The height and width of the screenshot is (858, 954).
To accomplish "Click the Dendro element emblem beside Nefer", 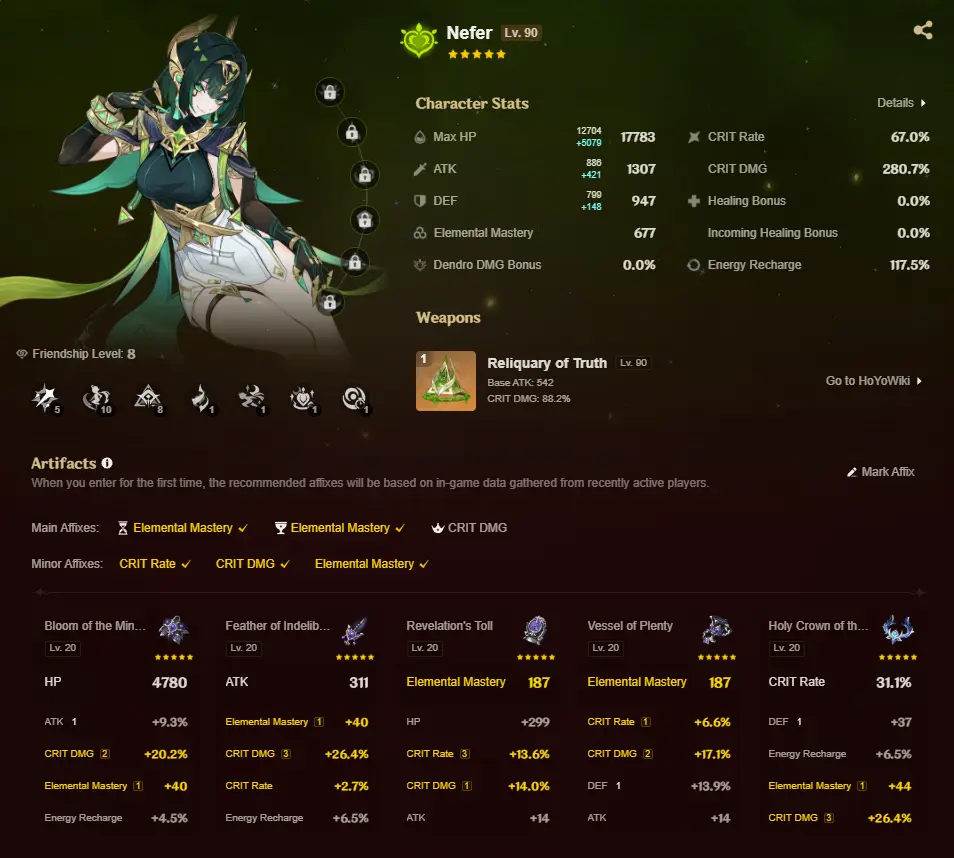I will point(419,40).
